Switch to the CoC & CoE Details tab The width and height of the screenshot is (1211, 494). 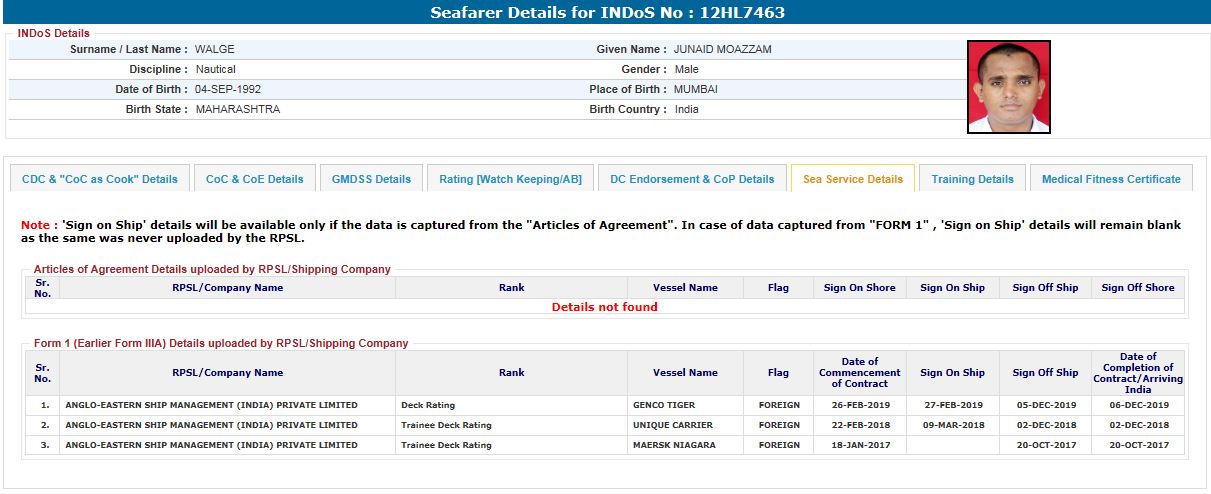[254, 179]
